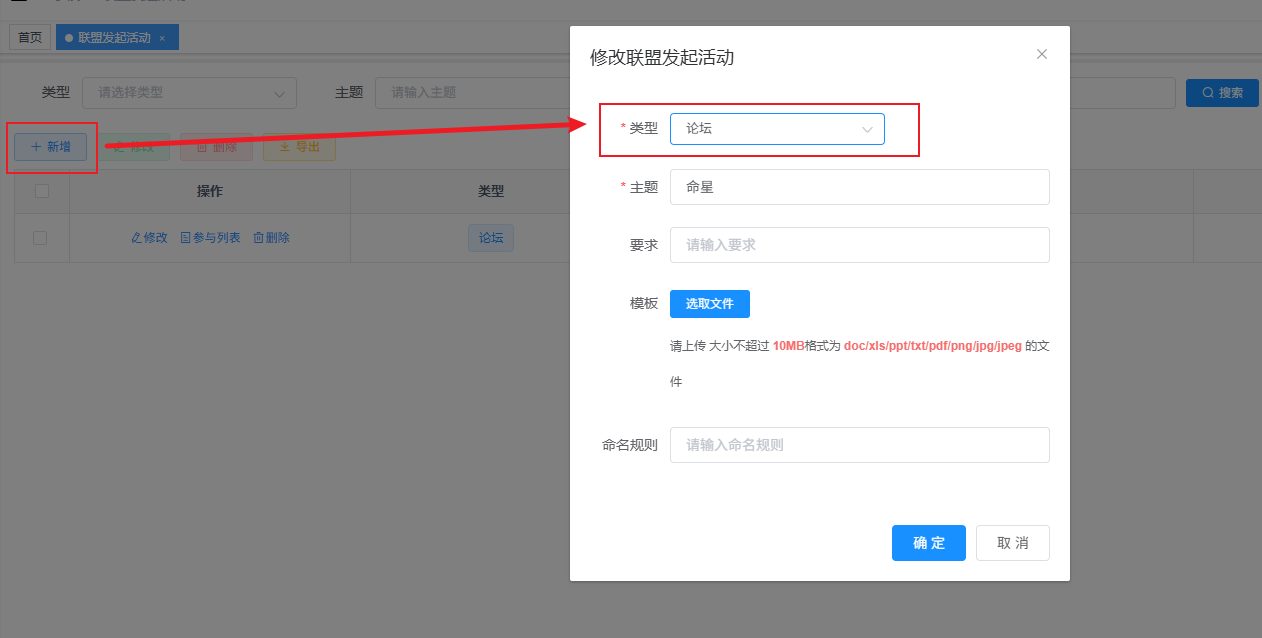Click the 命名规则 input field
Screen dimensions: 1262x638
coord(859,445)
